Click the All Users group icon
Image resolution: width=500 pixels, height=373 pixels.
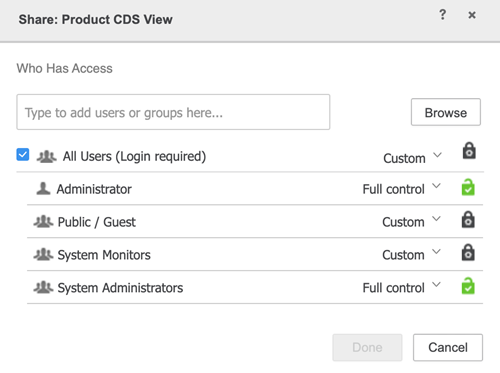46,156
